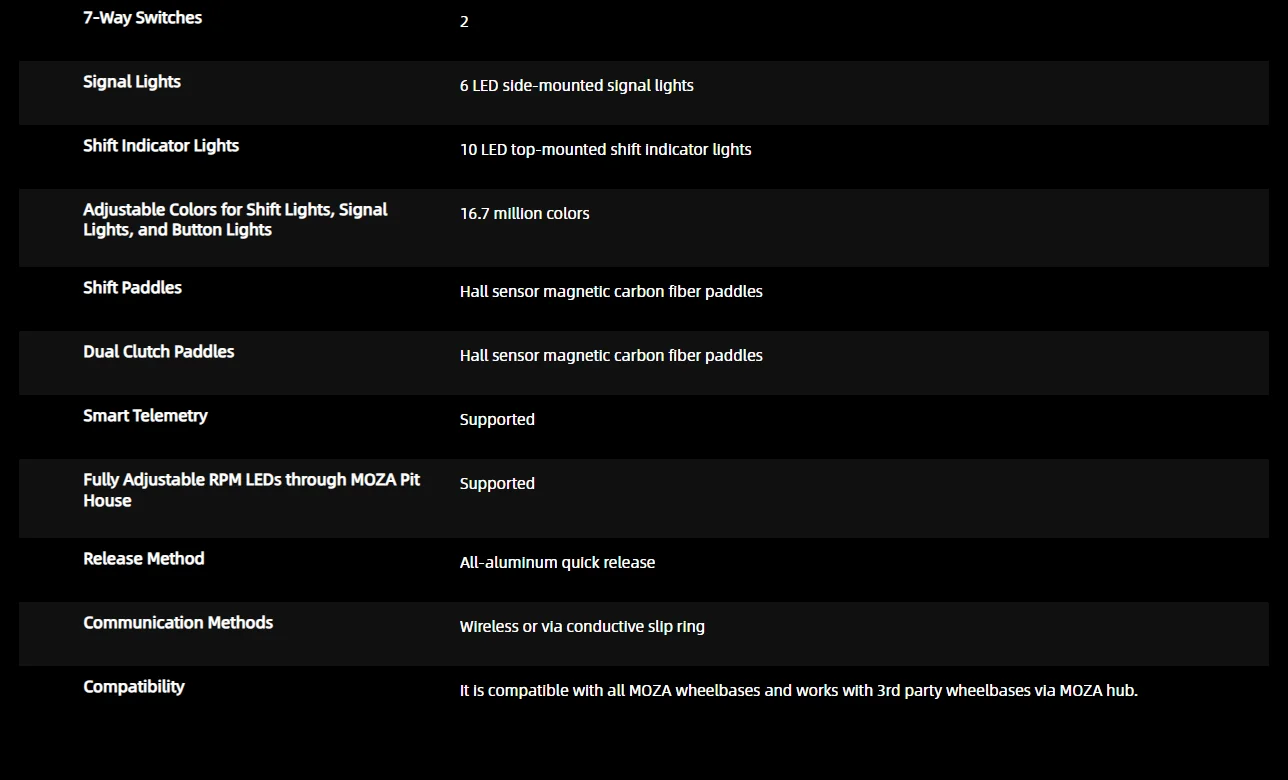The height and width of the screenshot is (780, 1288).
Task: Select the 16.7 million colors value
Action: pos(525,214)
